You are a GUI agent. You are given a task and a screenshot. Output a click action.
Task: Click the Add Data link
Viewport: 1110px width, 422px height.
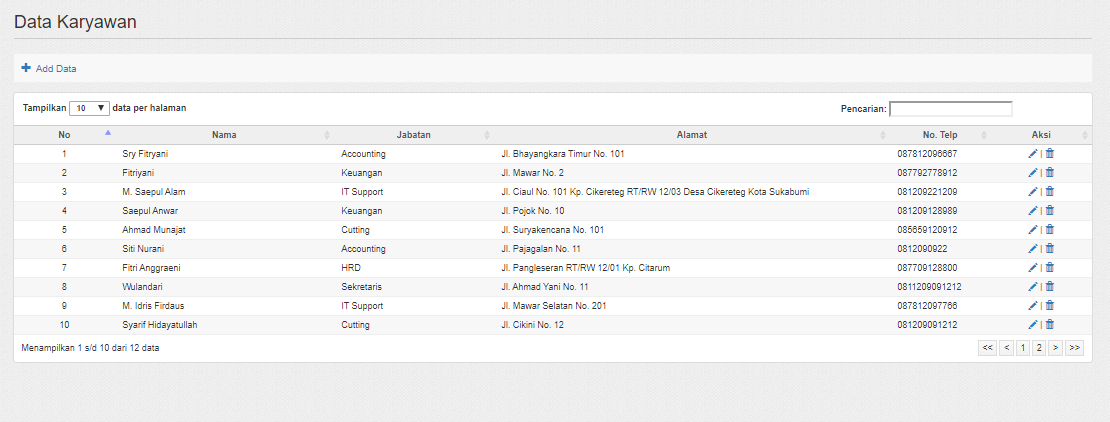point(56,69)
